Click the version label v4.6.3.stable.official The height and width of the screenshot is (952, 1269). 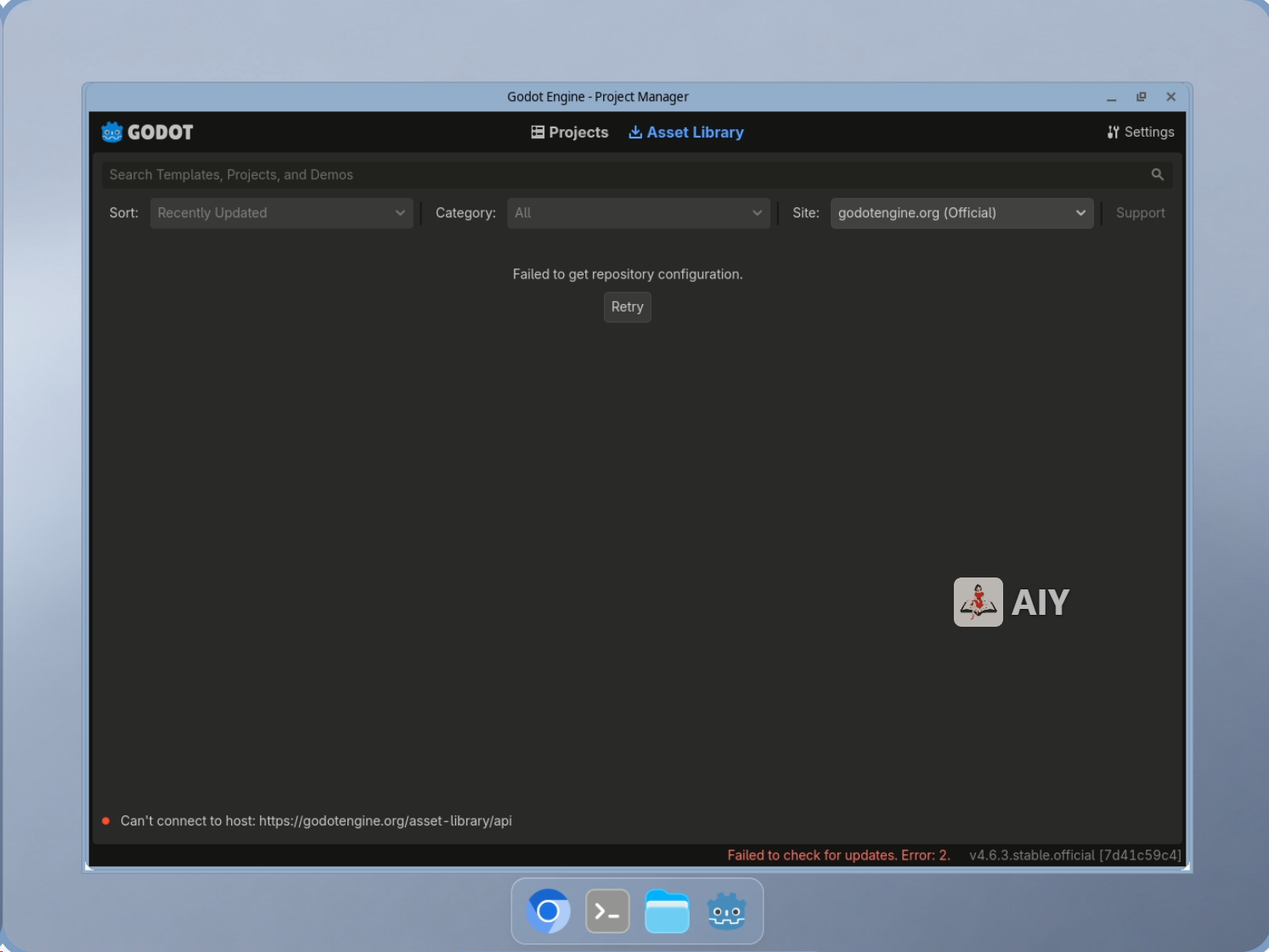tap(1074, 855)
